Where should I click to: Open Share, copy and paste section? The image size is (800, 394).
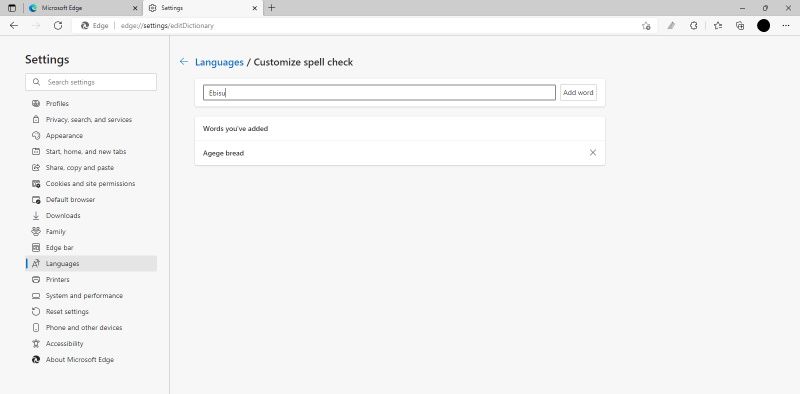pos(91,167)
